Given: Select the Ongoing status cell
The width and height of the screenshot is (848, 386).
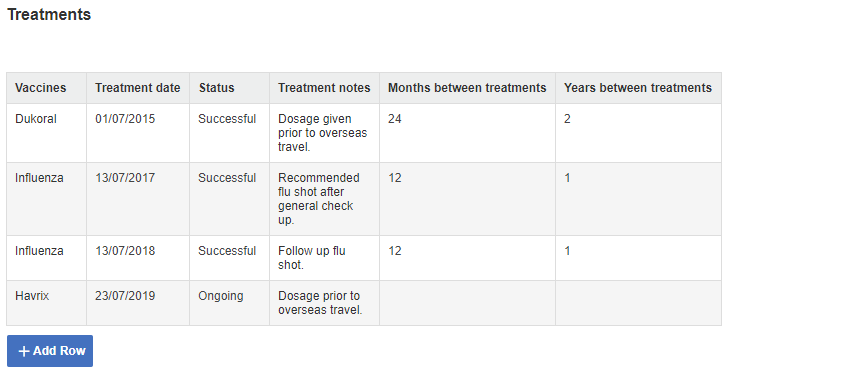Looking at the screenshot, I should pos(229,303).
